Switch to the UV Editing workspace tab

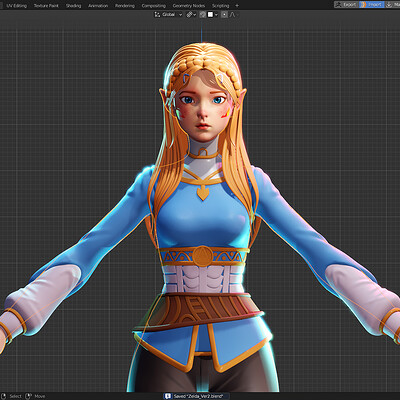point(16,6)
